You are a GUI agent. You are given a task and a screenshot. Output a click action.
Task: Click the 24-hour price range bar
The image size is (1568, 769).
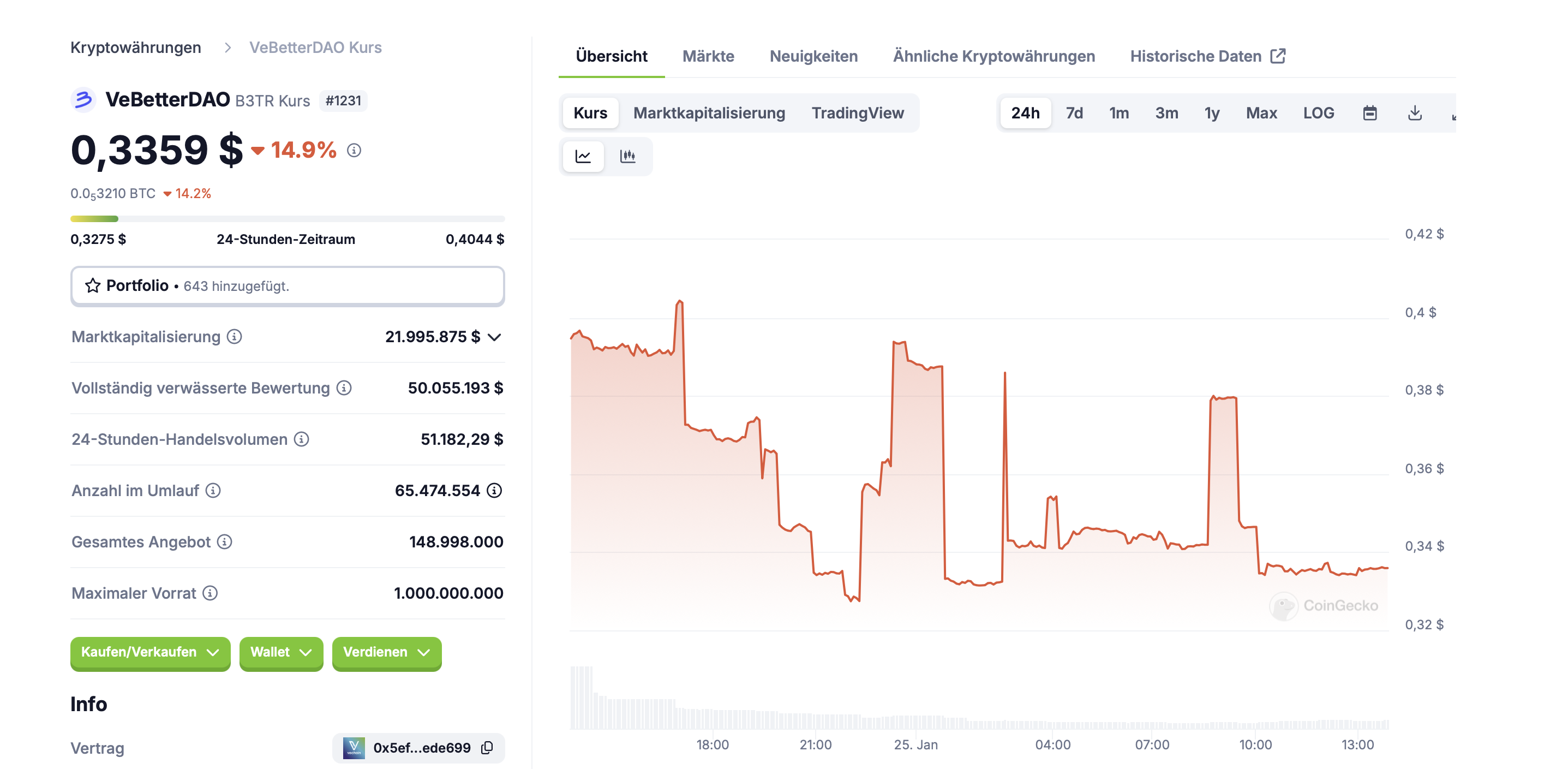[288, 218]
